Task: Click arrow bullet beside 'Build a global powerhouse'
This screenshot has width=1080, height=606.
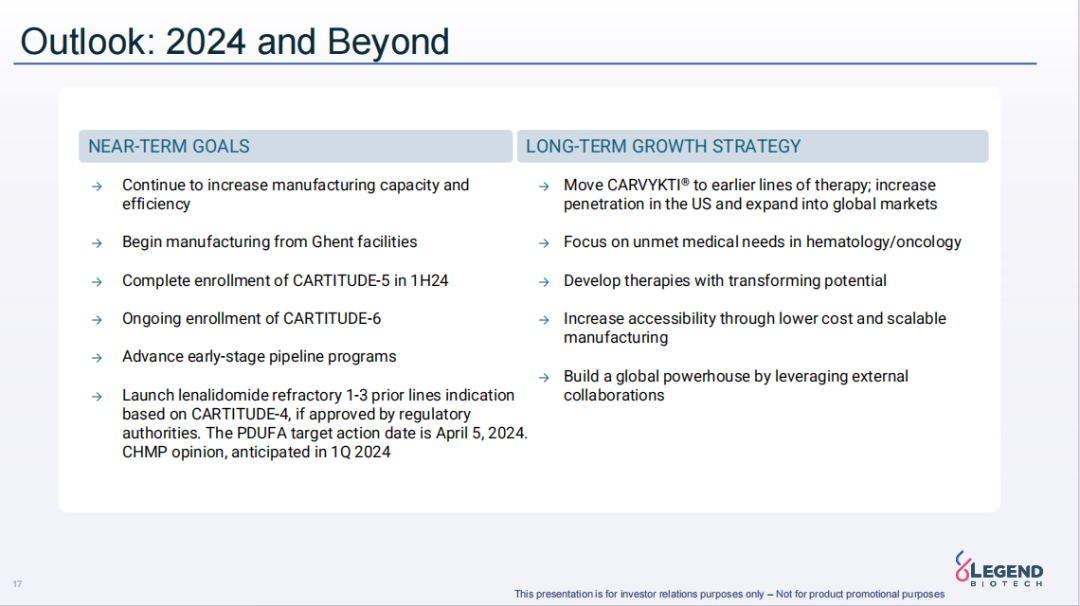Action: [x=544, y=377]
